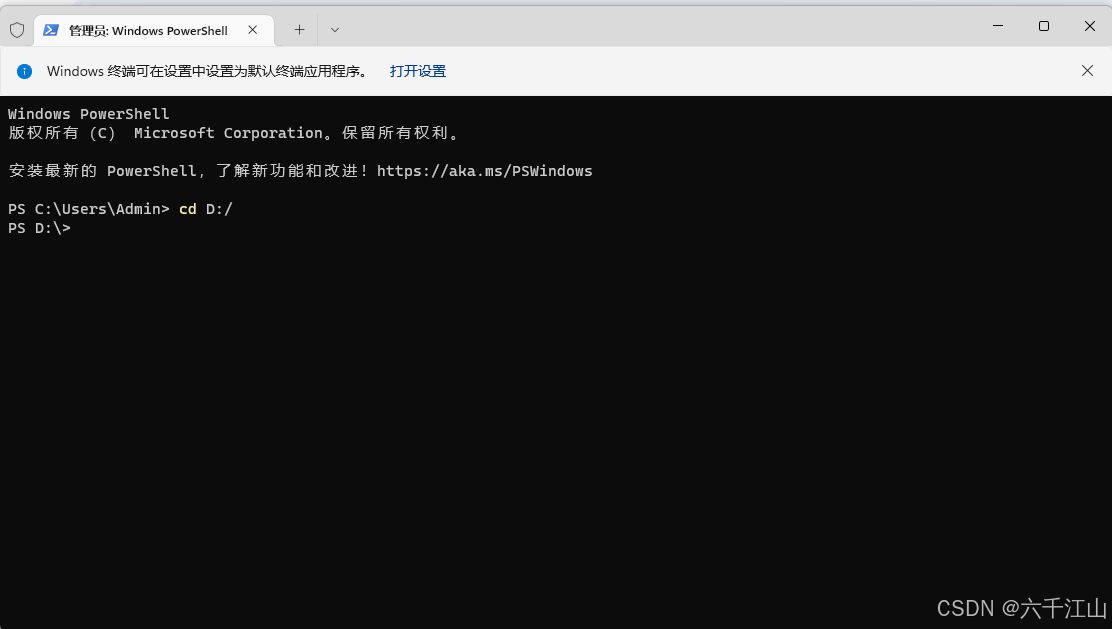The height and width of the screenshot is (629, 1112).
Task: Close the 管理员: Windows PowerShell tab
Action: (253, 30)
